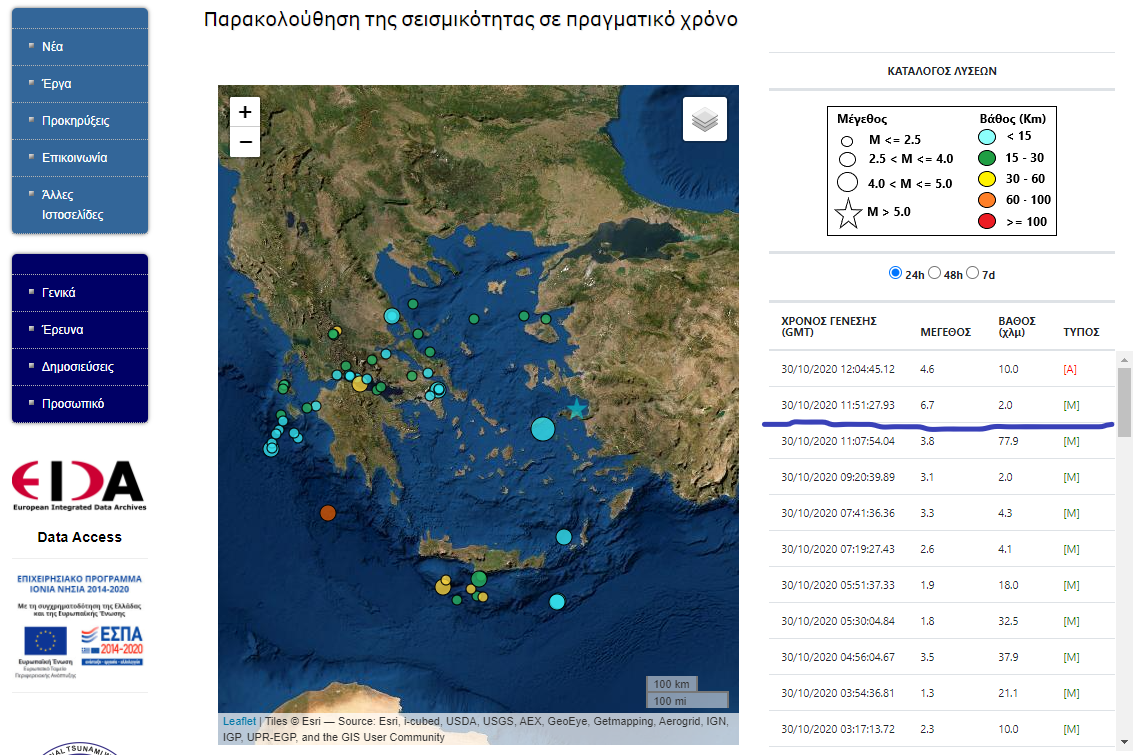Click the star earthquake marker near Samos
The height and width of the screenshot is (755, 1144).
577,408
